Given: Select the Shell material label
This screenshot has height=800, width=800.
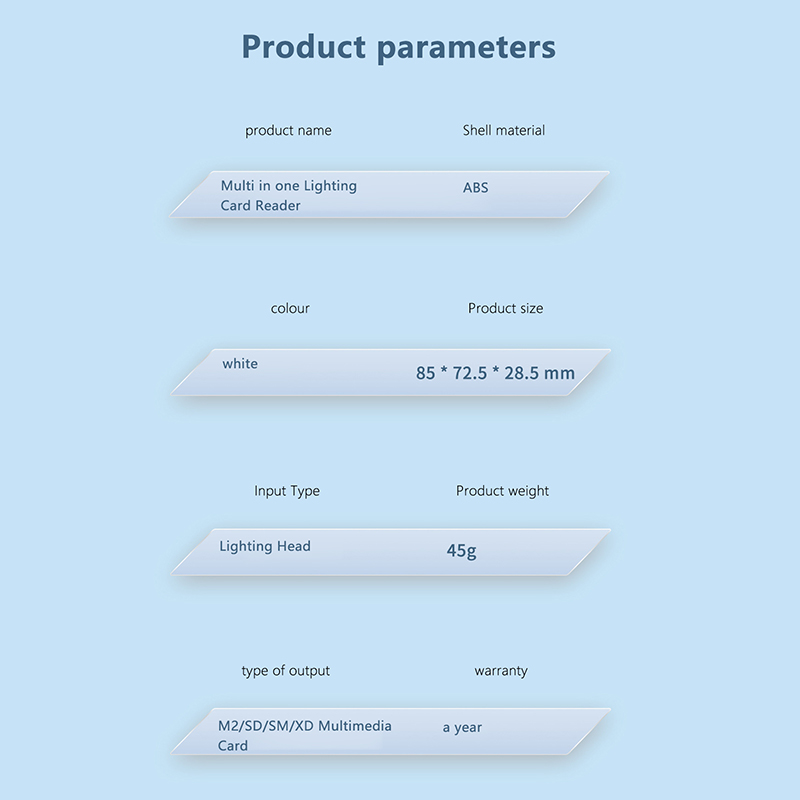Looking at the screenshot, I should point(503,131).
